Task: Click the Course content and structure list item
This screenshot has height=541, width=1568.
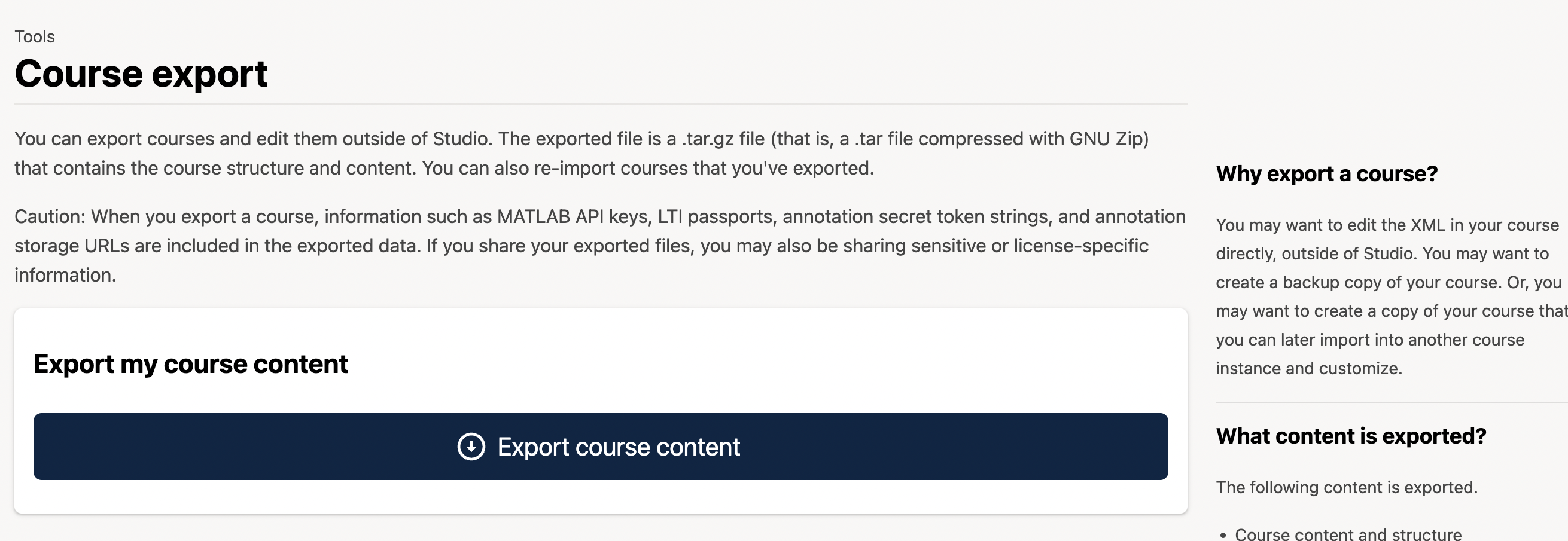Action: 1348,534
